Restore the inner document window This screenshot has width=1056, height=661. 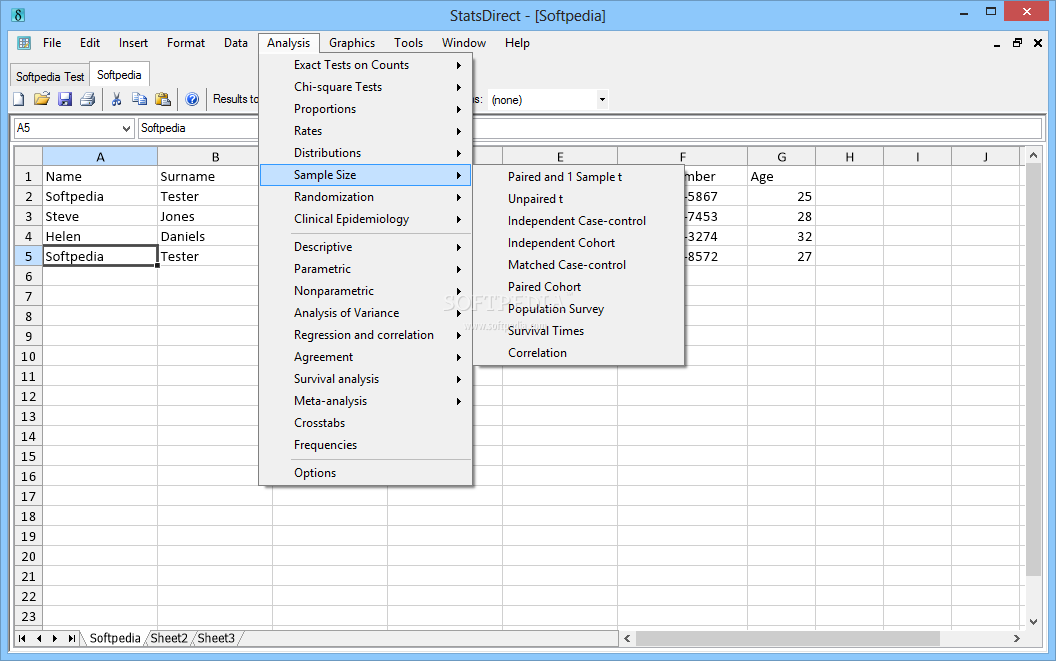coord(1018,42)
